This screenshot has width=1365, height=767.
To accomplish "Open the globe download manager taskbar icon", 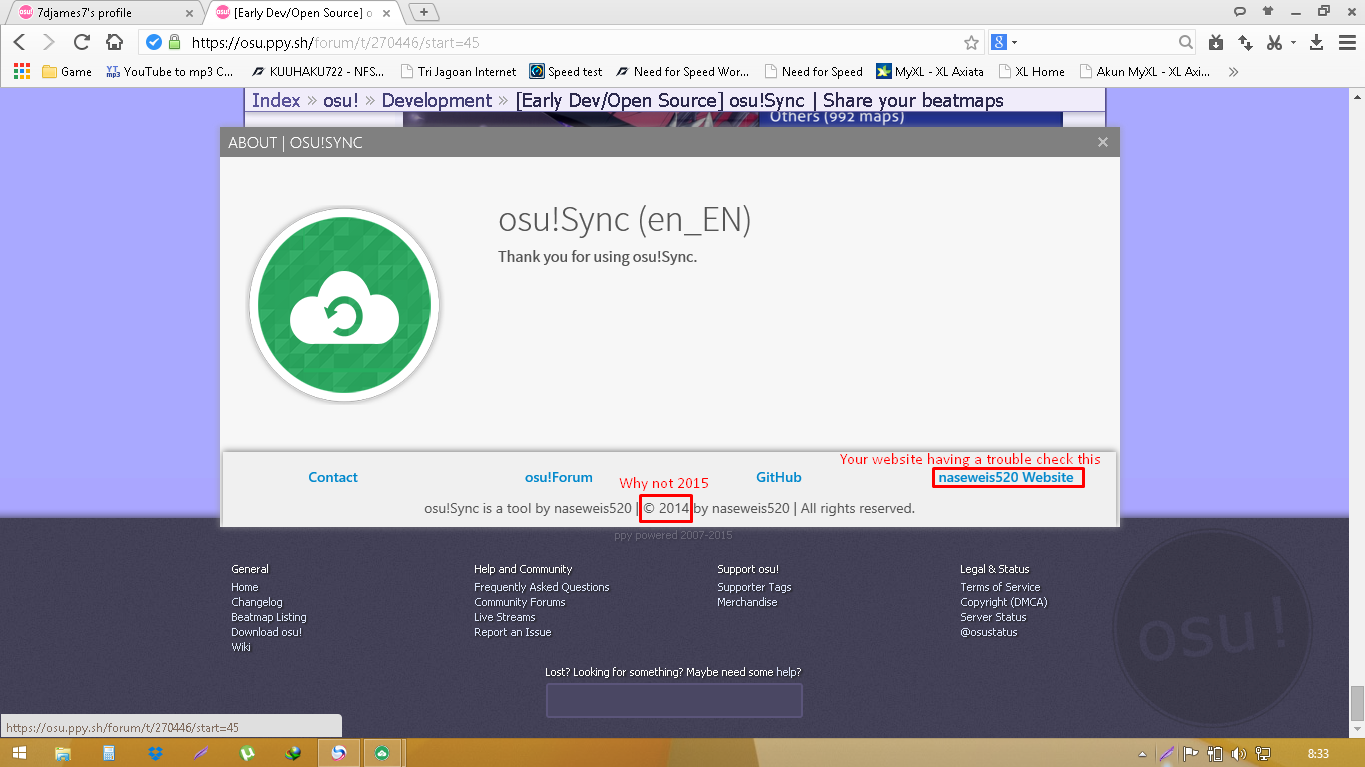I will point(293,753).
